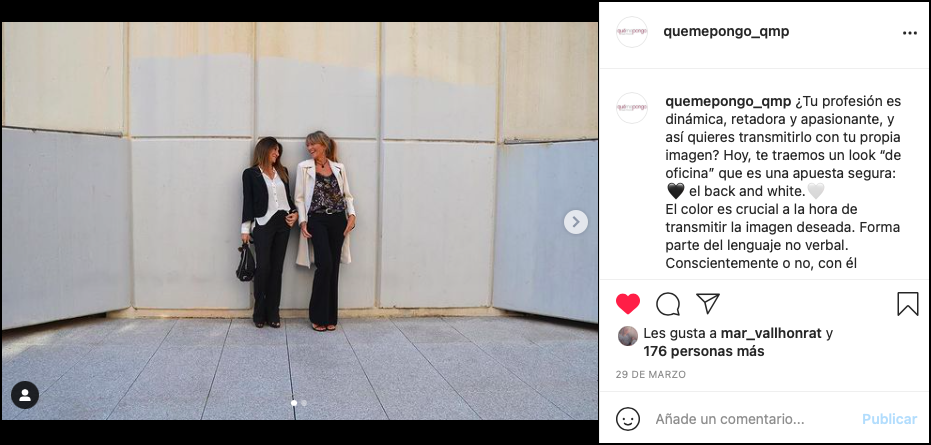
Task: Click the avatar beside the caption
Action: (x=632, y=108)
